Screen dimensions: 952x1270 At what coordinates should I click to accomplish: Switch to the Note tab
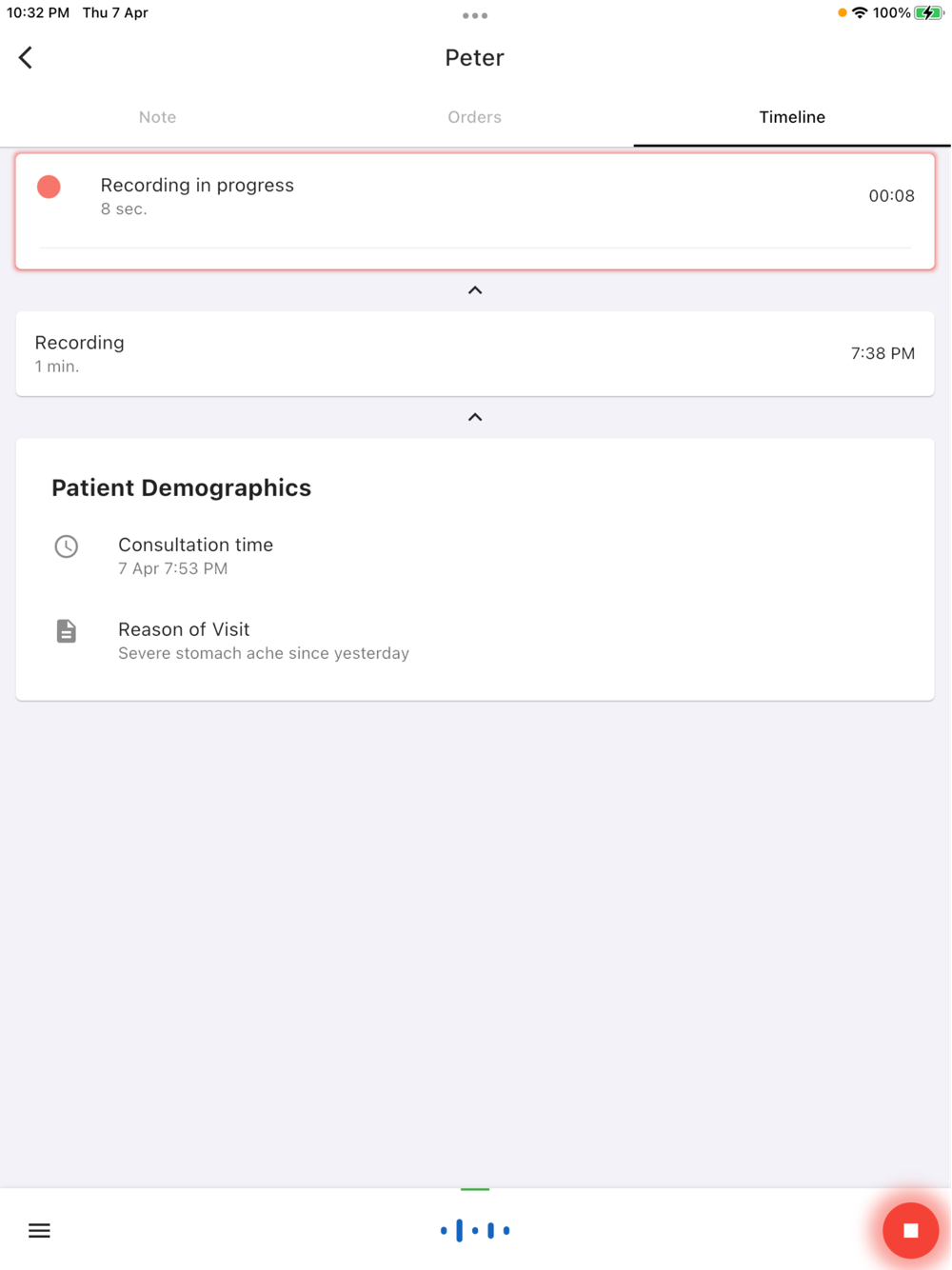click(157, 117)
